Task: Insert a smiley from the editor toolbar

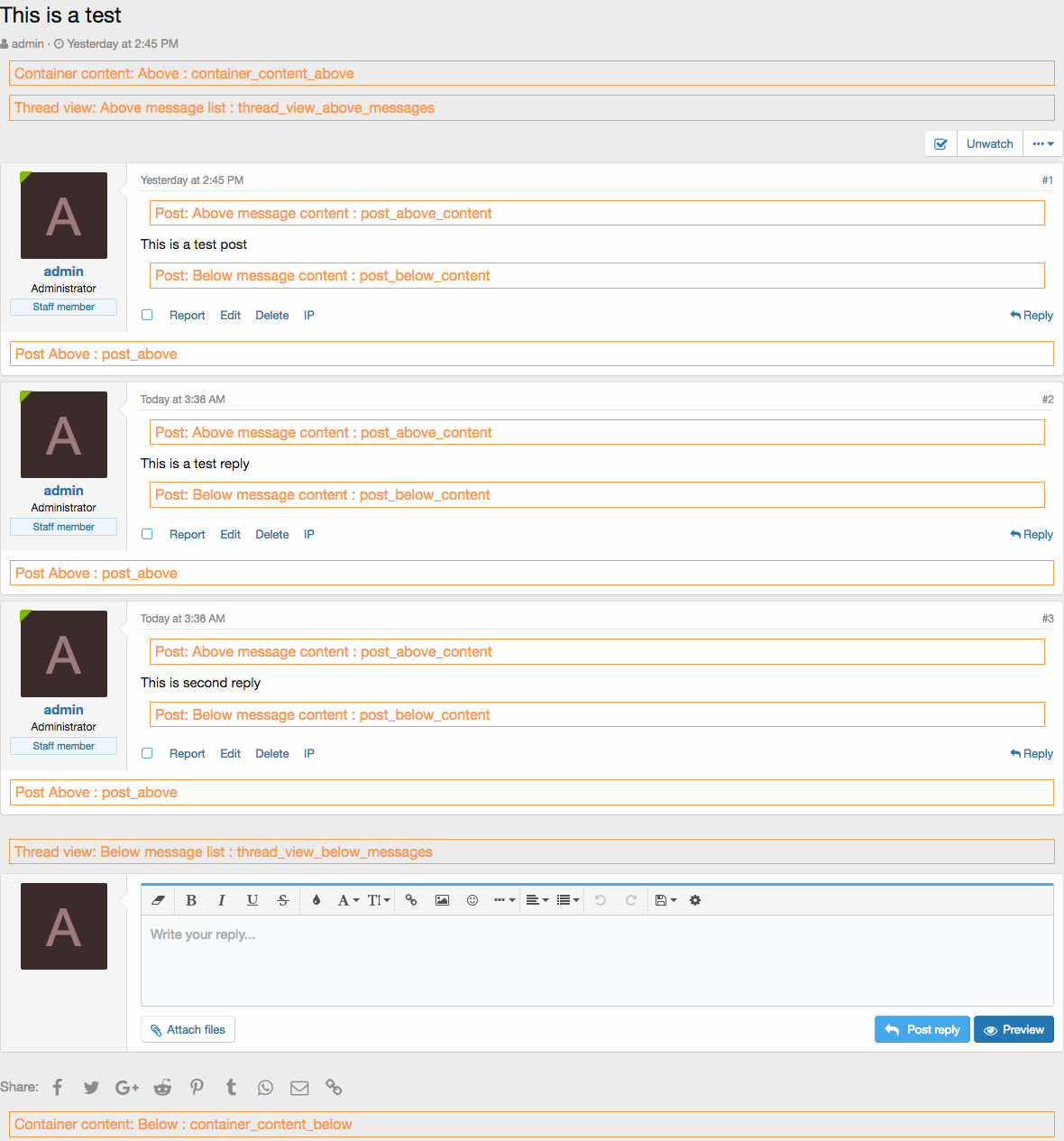Action: coord(472,900)
